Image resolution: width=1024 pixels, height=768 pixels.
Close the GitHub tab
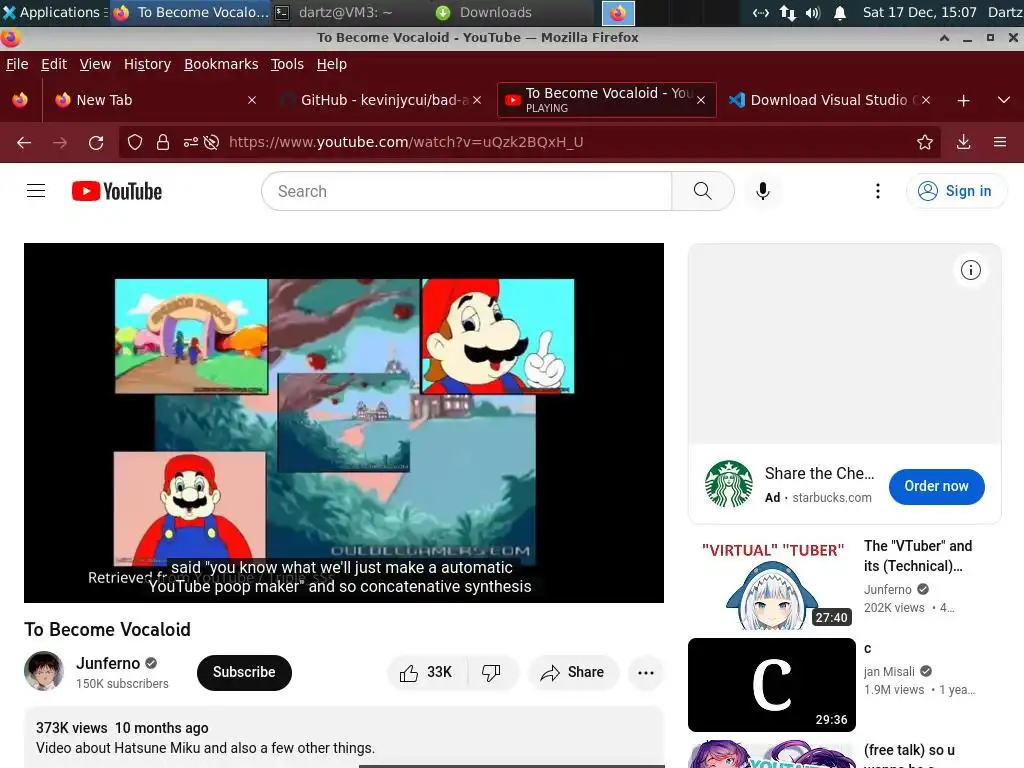[x=477, y=100]
